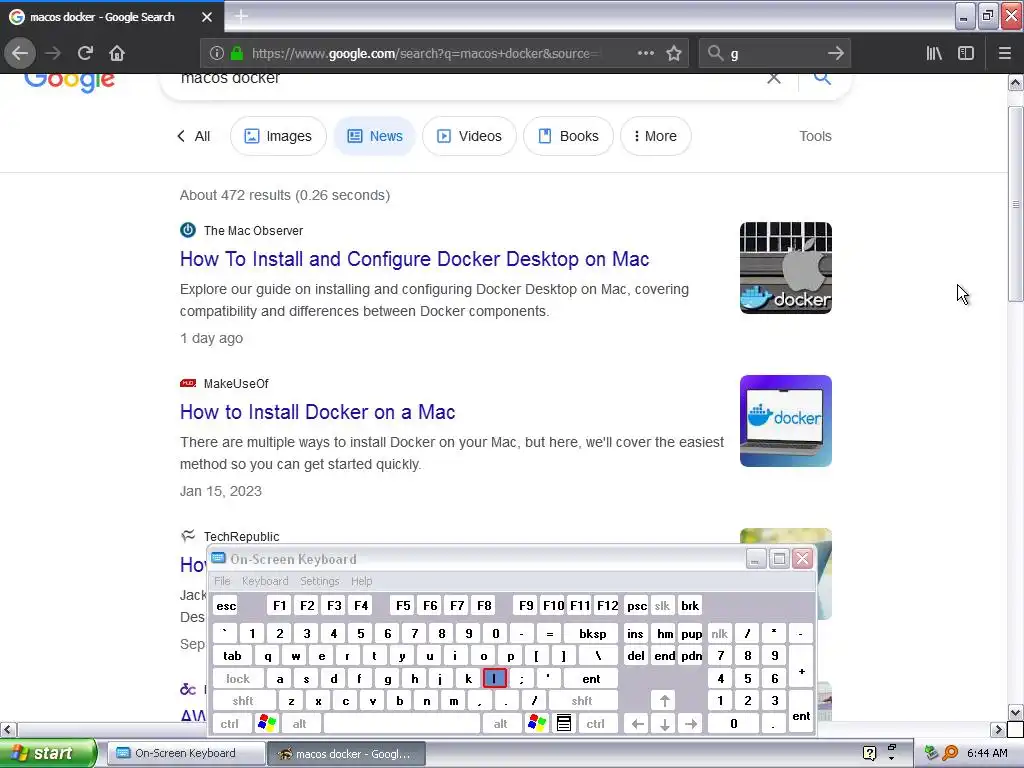Go back to the All results chevron

pyautogui.click(x=193, y=136)
